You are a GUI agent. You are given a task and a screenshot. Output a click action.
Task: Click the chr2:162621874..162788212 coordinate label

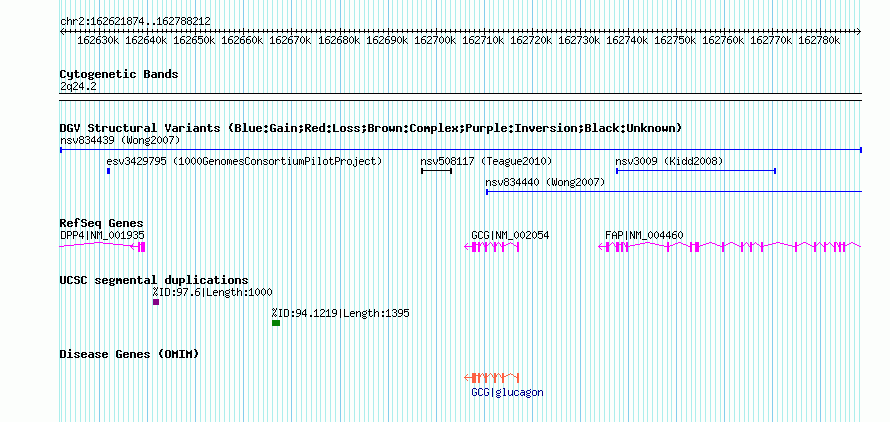(x=135, y=22)
